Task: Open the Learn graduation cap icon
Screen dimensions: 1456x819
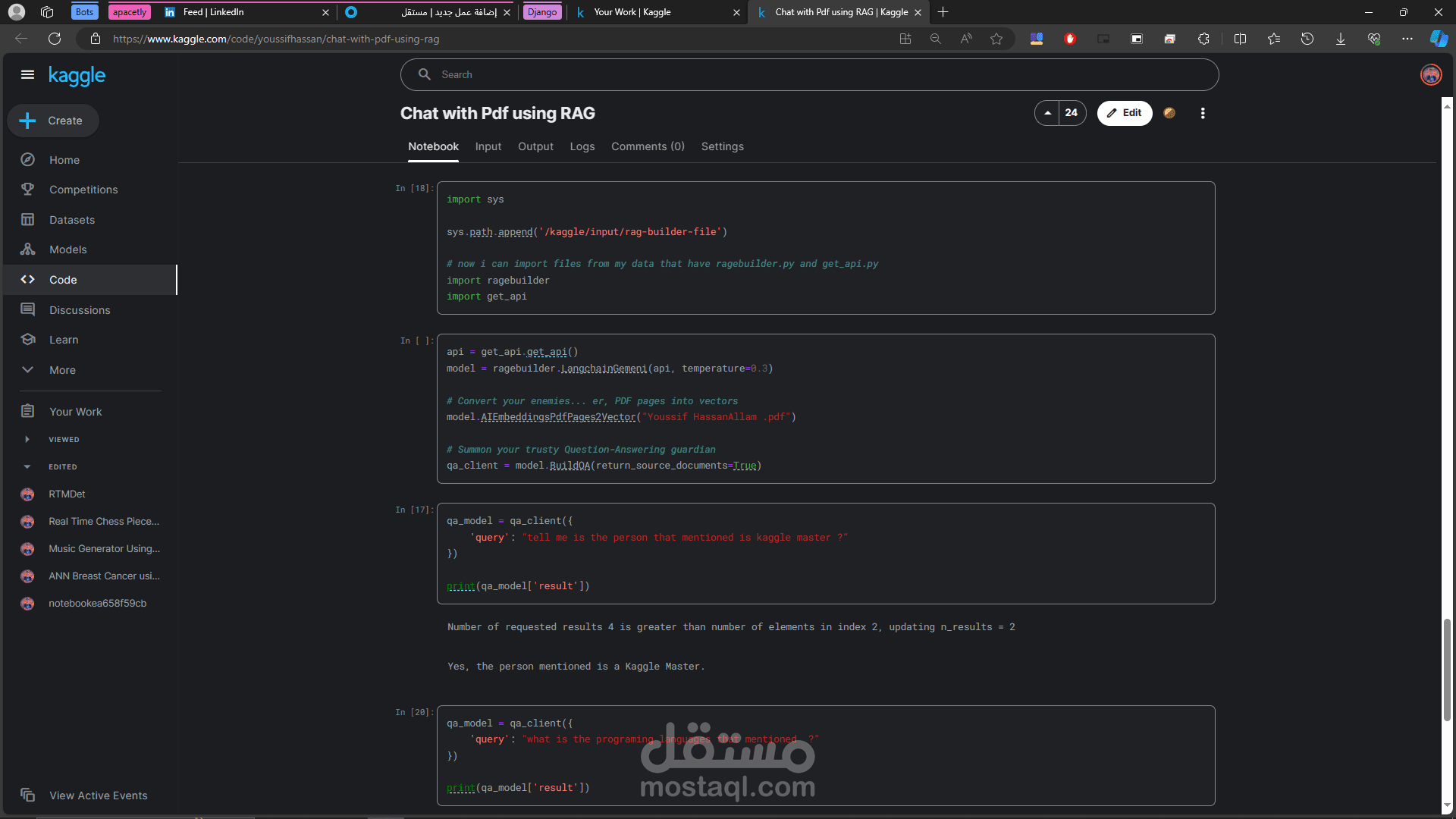Action: 27,340
